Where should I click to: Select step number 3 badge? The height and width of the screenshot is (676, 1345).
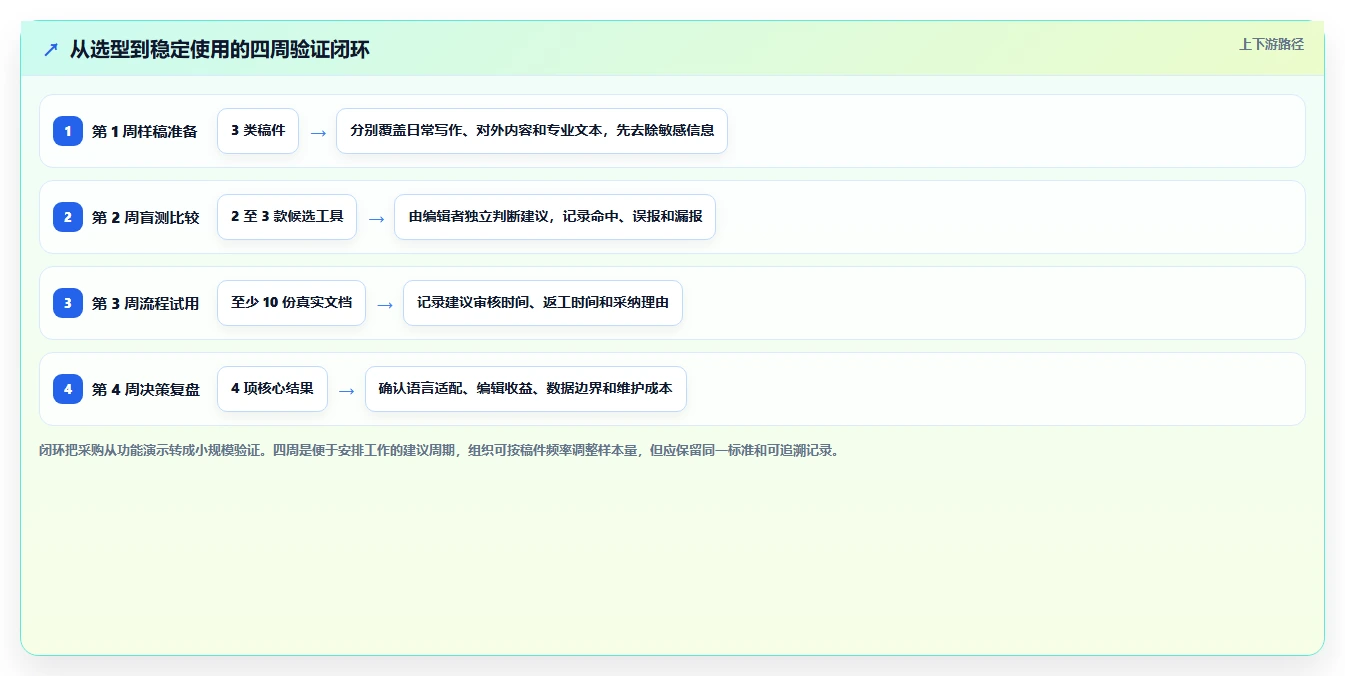[x=68, y=303]
